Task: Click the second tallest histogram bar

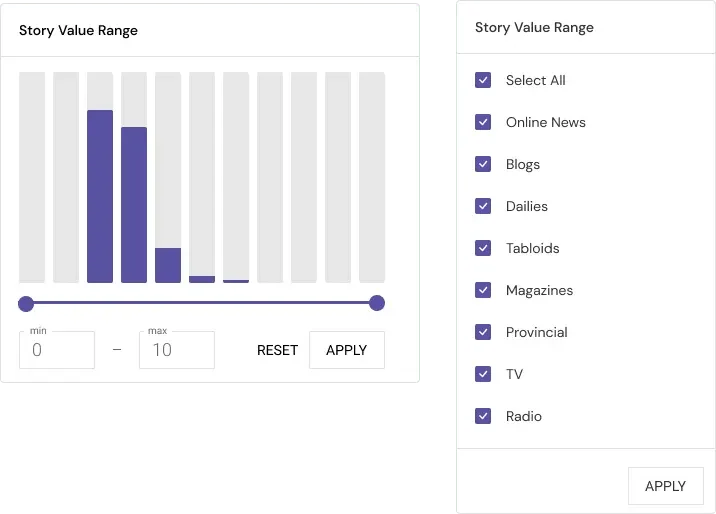Action: (x=134, y=205)
